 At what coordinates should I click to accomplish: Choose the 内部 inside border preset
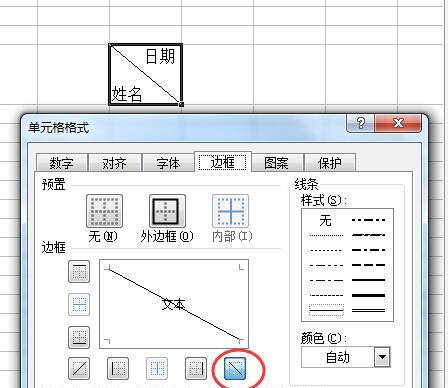point(230,211)
